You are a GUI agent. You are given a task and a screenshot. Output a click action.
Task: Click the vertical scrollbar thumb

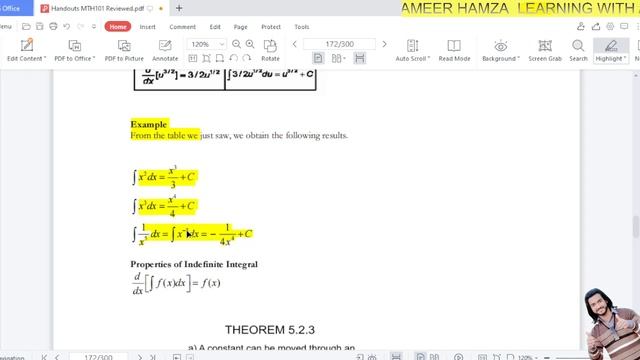click(x=636, y=226)
